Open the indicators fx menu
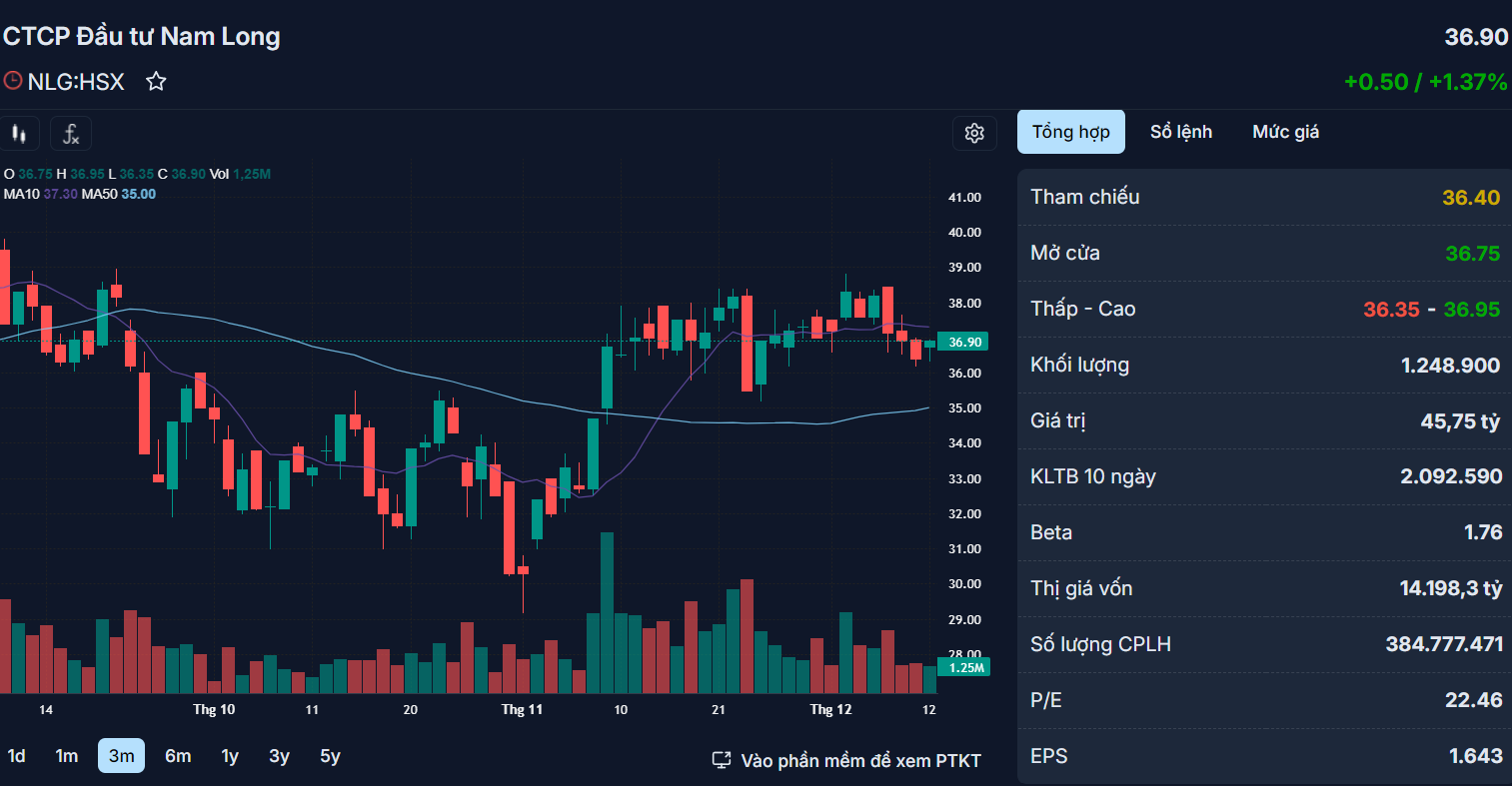 [x=71, y=133]
